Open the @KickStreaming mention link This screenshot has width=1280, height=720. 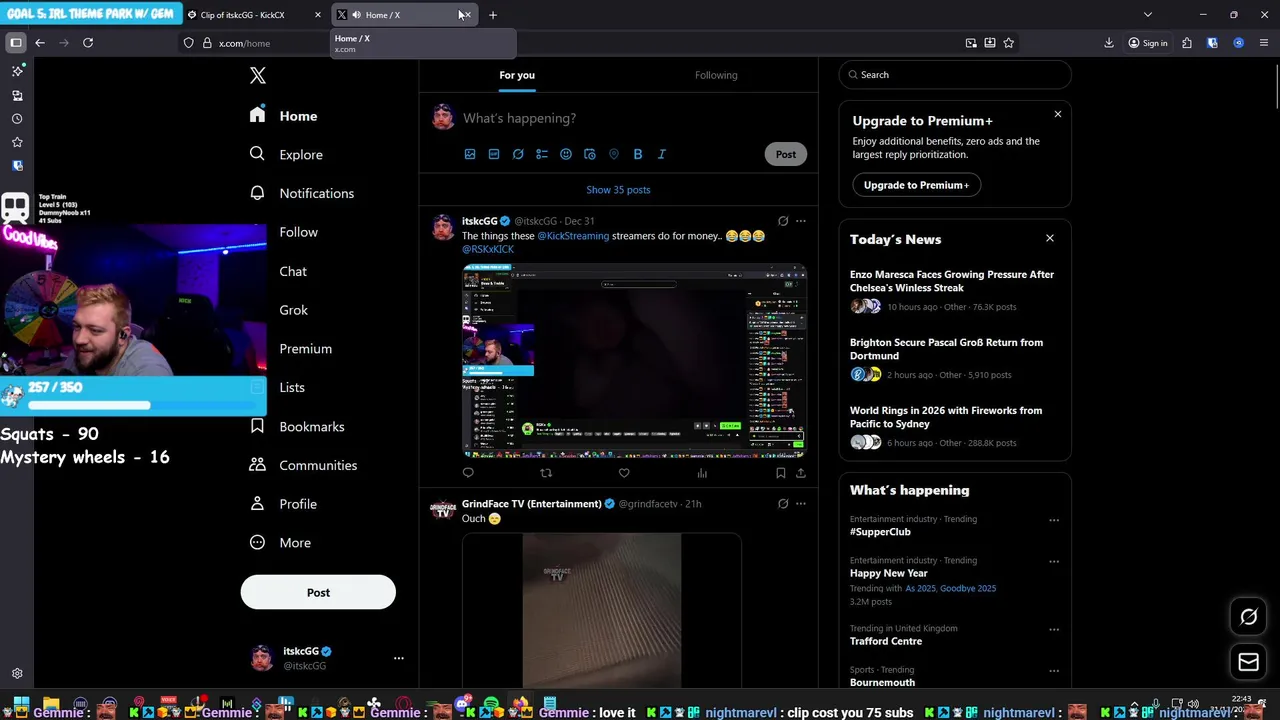pos(573,236)
